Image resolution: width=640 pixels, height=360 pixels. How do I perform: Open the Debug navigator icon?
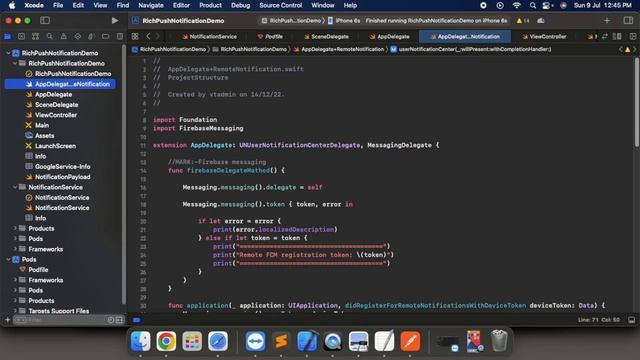pyautogui.click(x=91, y=36)
